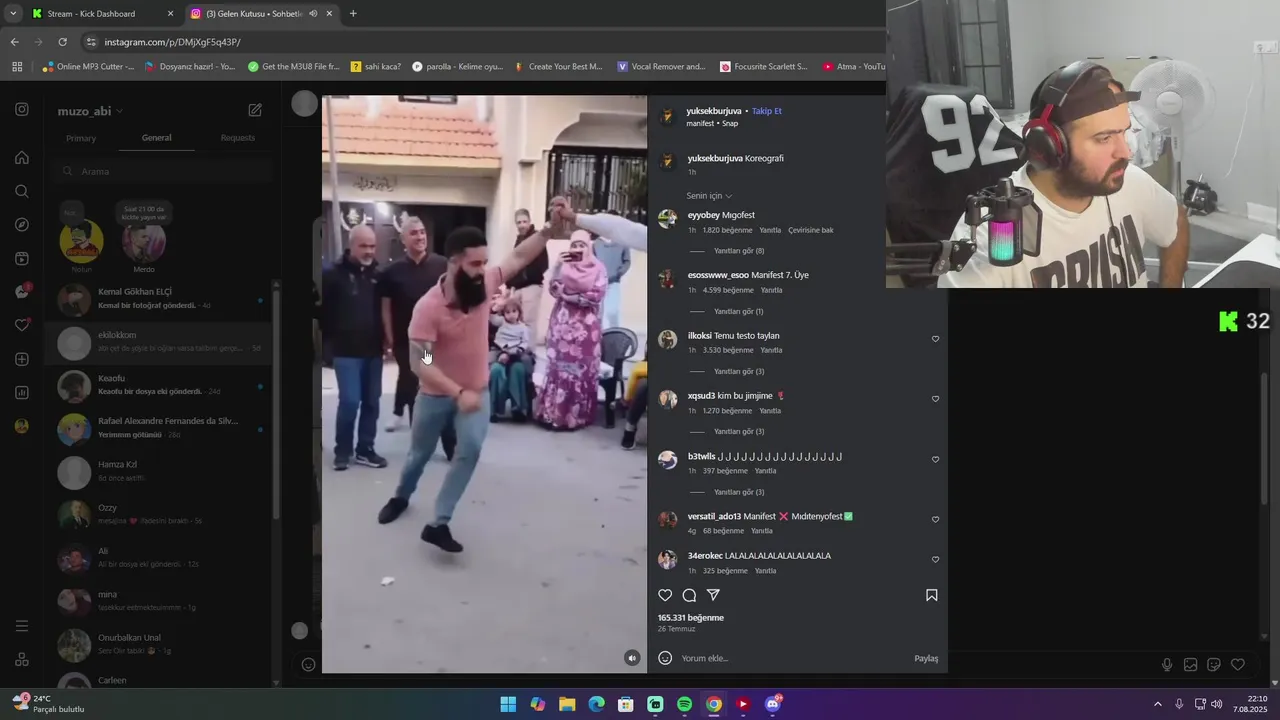1280x720 pixels.
Task: Send a heart in the chat bar
Action: (1238, 665)
